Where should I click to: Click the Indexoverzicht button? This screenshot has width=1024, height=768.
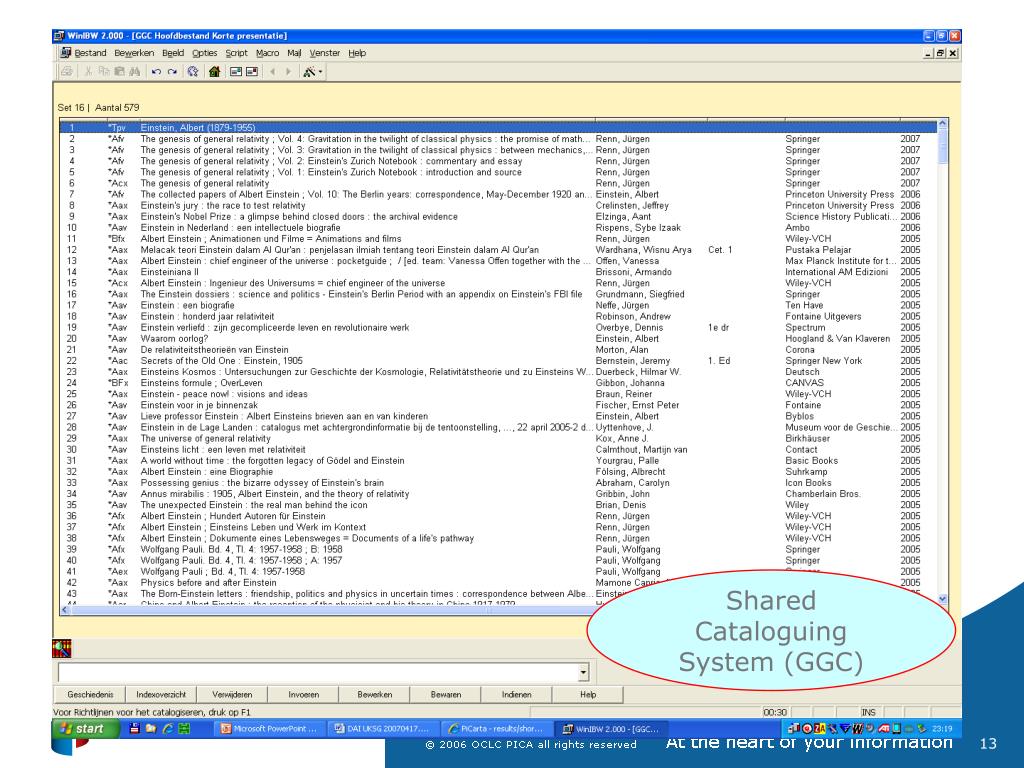(161, 695)
